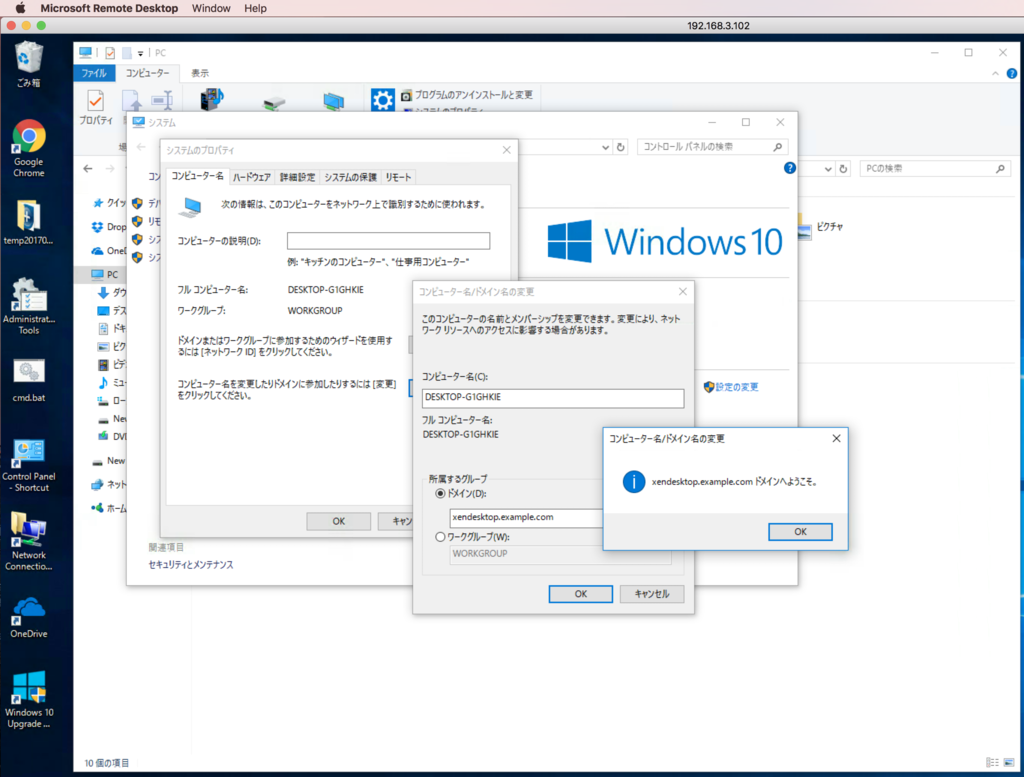Click the PC search magnifier icon

point(1000,168)
